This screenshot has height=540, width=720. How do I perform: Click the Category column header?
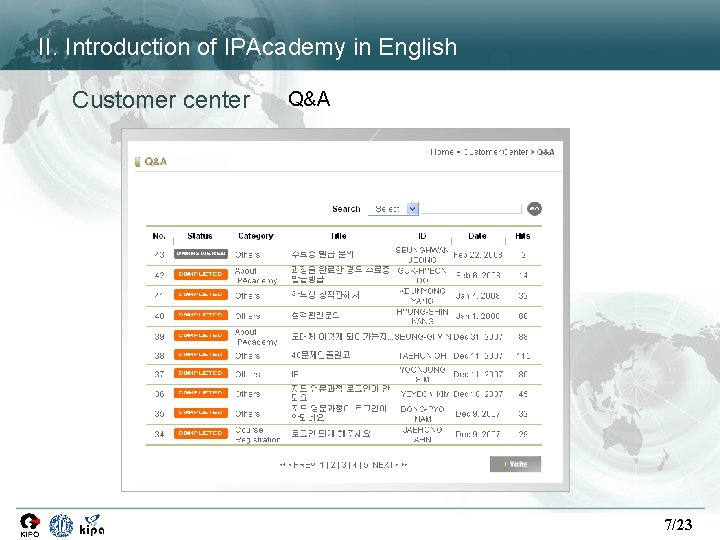tap(256, 236)
